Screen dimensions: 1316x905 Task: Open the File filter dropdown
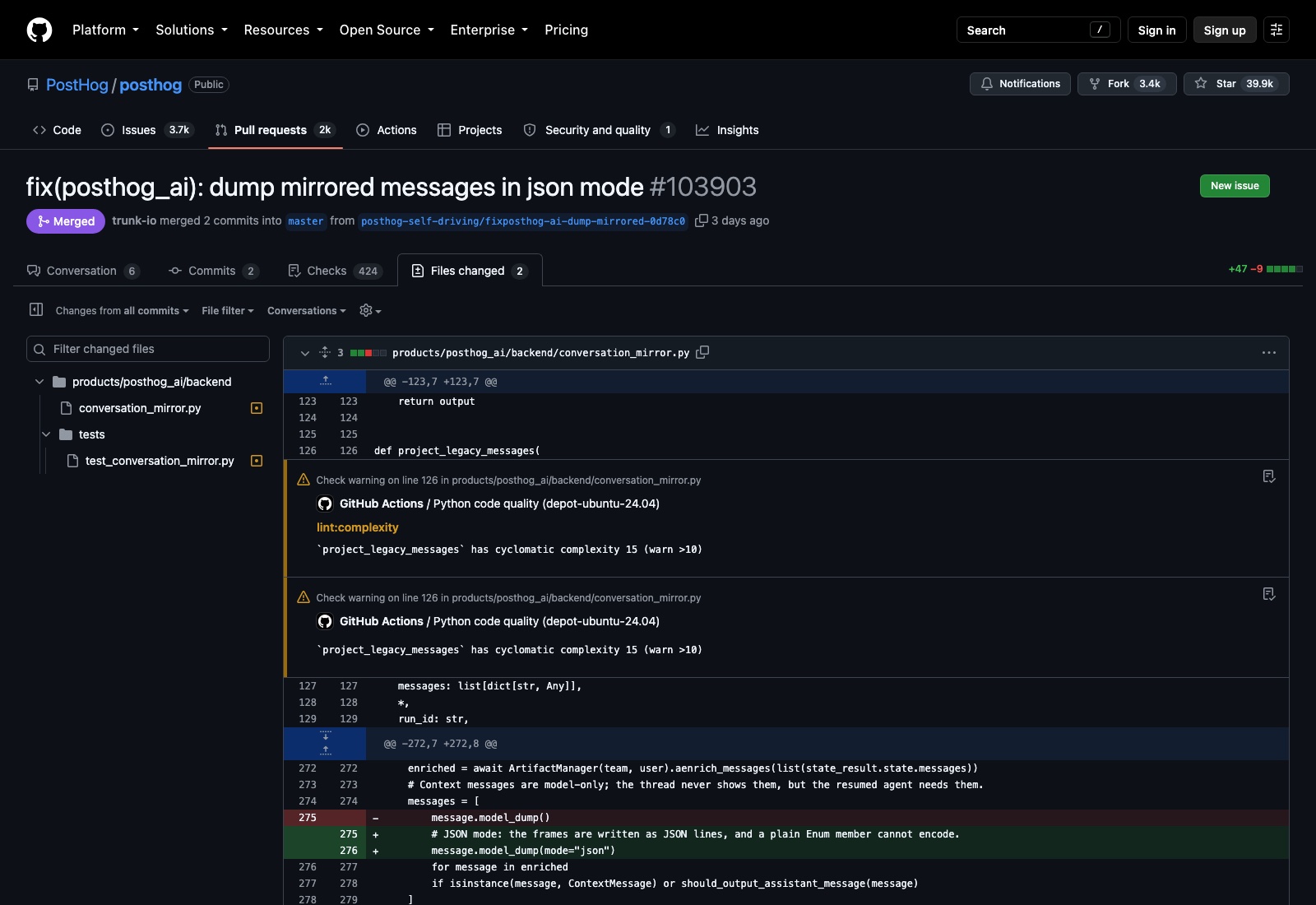(228, 310)
